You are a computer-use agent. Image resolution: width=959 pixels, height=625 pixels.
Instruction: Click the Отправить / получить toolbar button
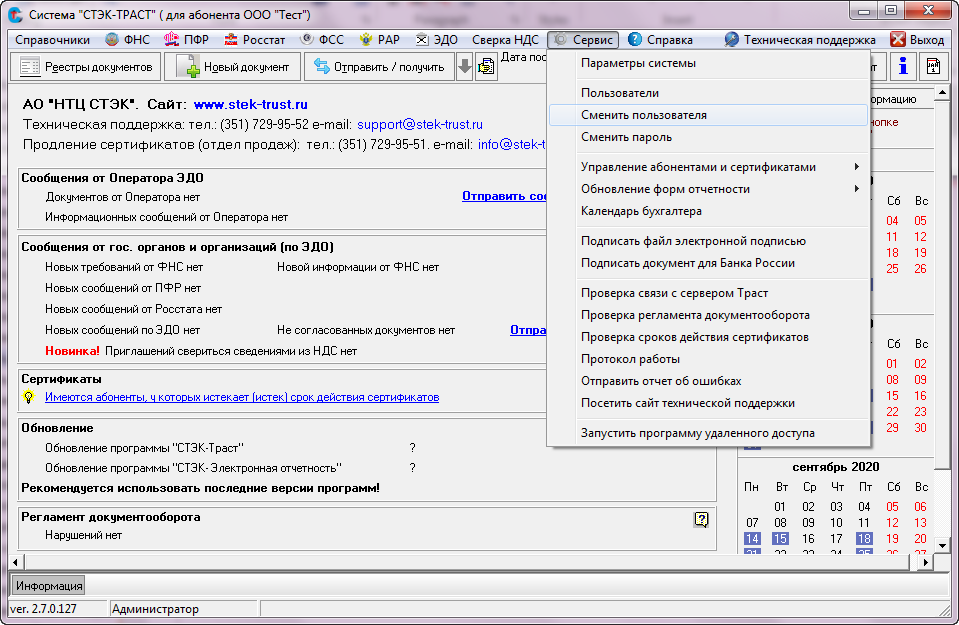379,67
